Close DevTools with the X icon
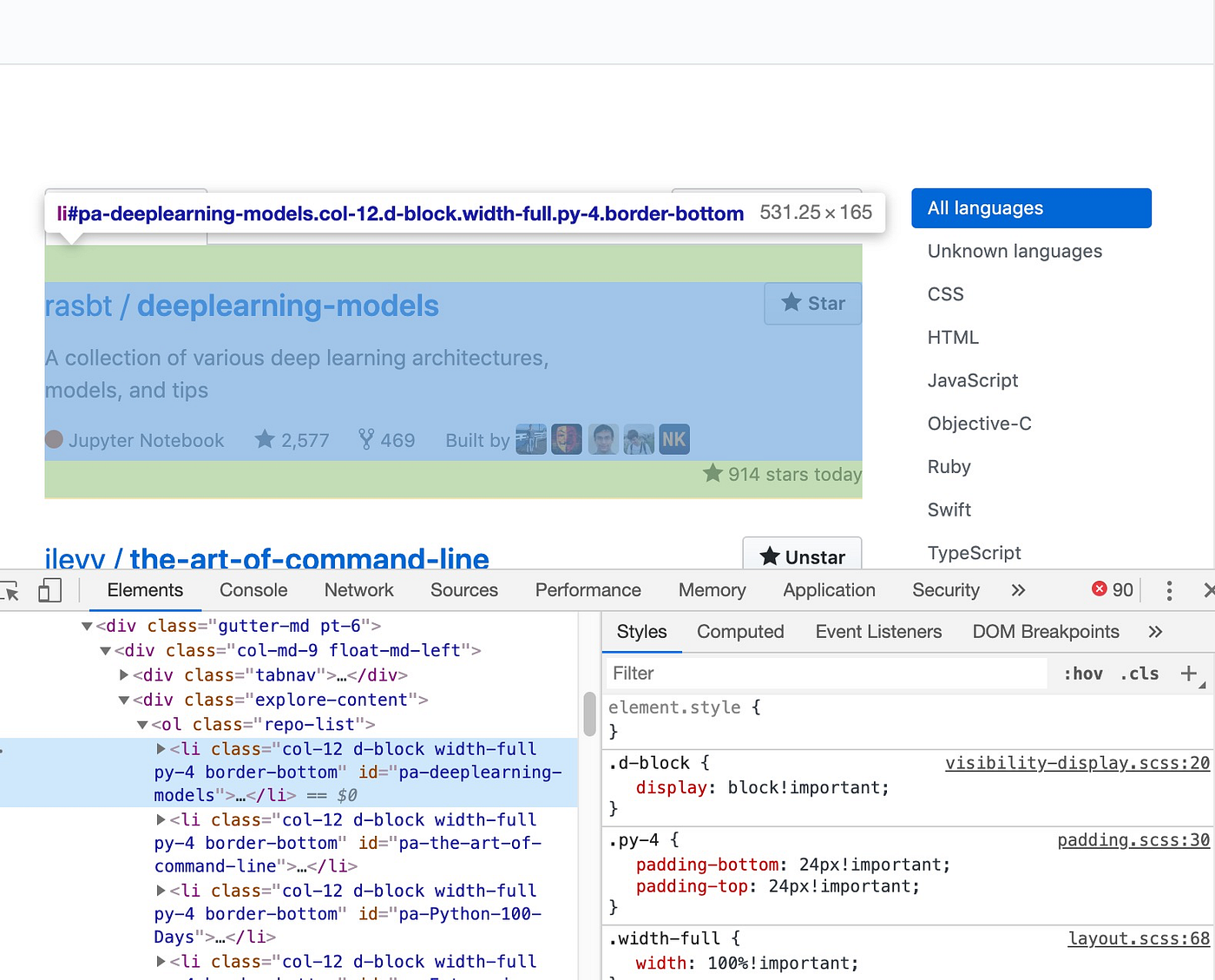Screen dimensions: 1215x980 tap(1210, 590)
